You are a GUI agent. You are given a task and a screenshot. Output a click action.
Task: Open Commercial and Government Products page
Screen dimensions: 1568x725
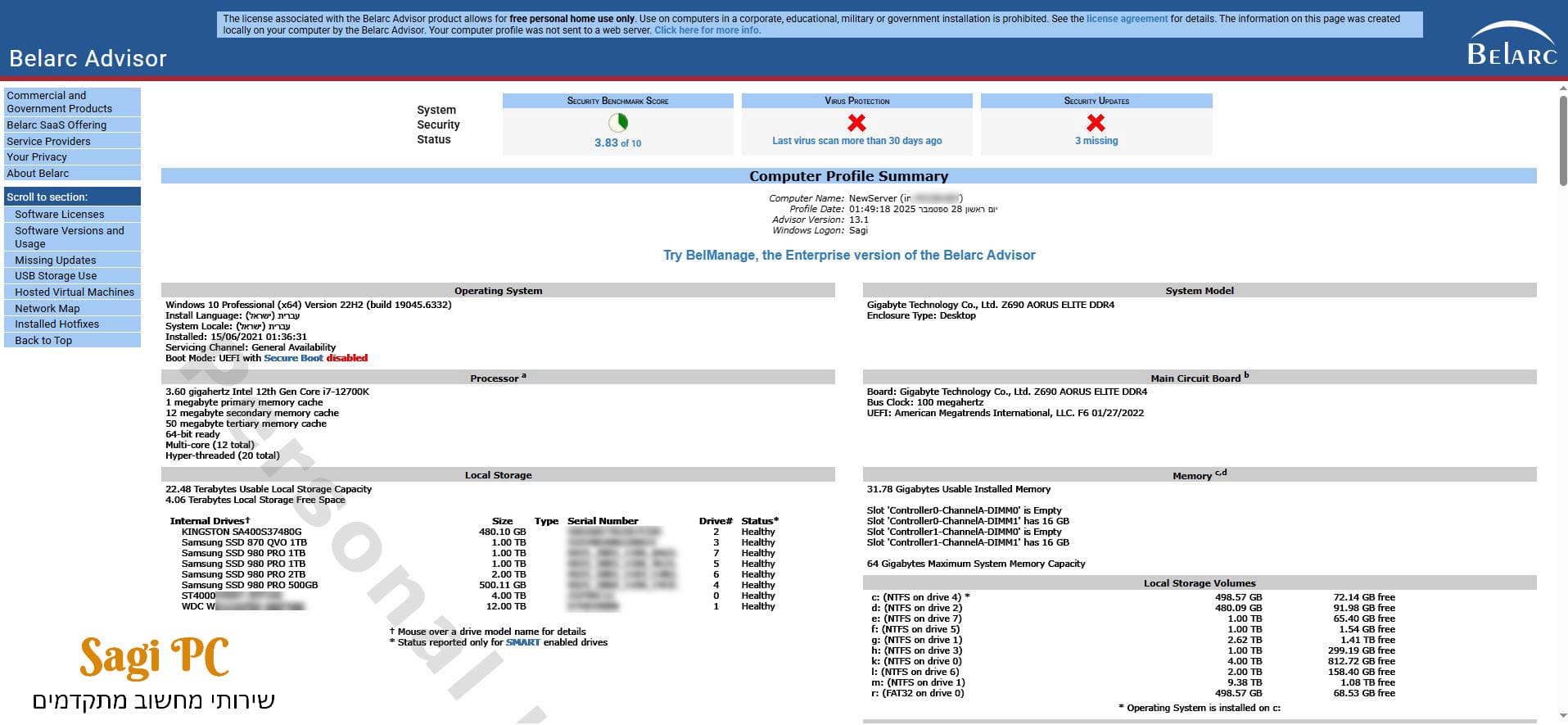(x=59, y=102)
